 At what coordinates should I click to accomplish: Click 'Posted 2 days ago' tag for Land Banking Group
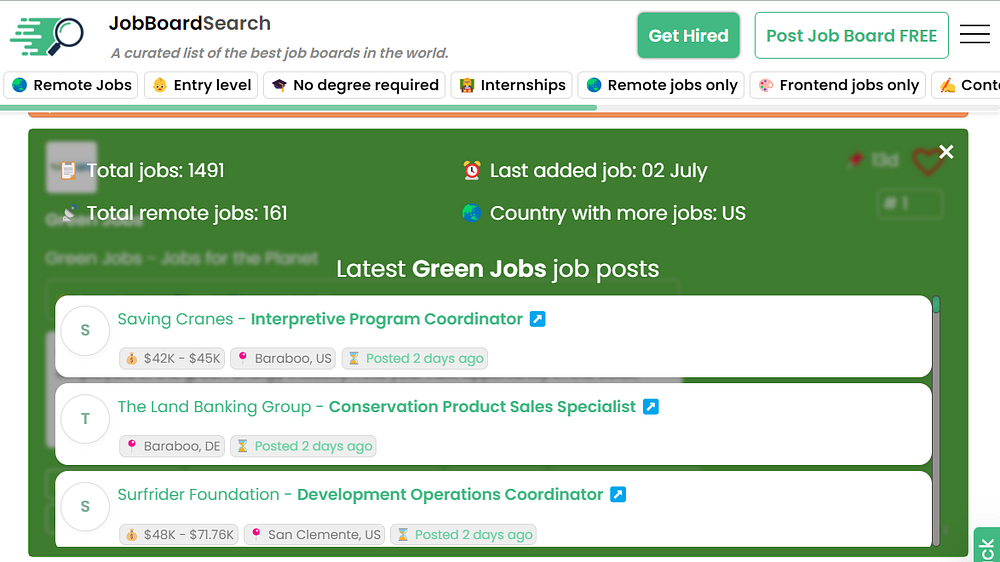(303, 447)
